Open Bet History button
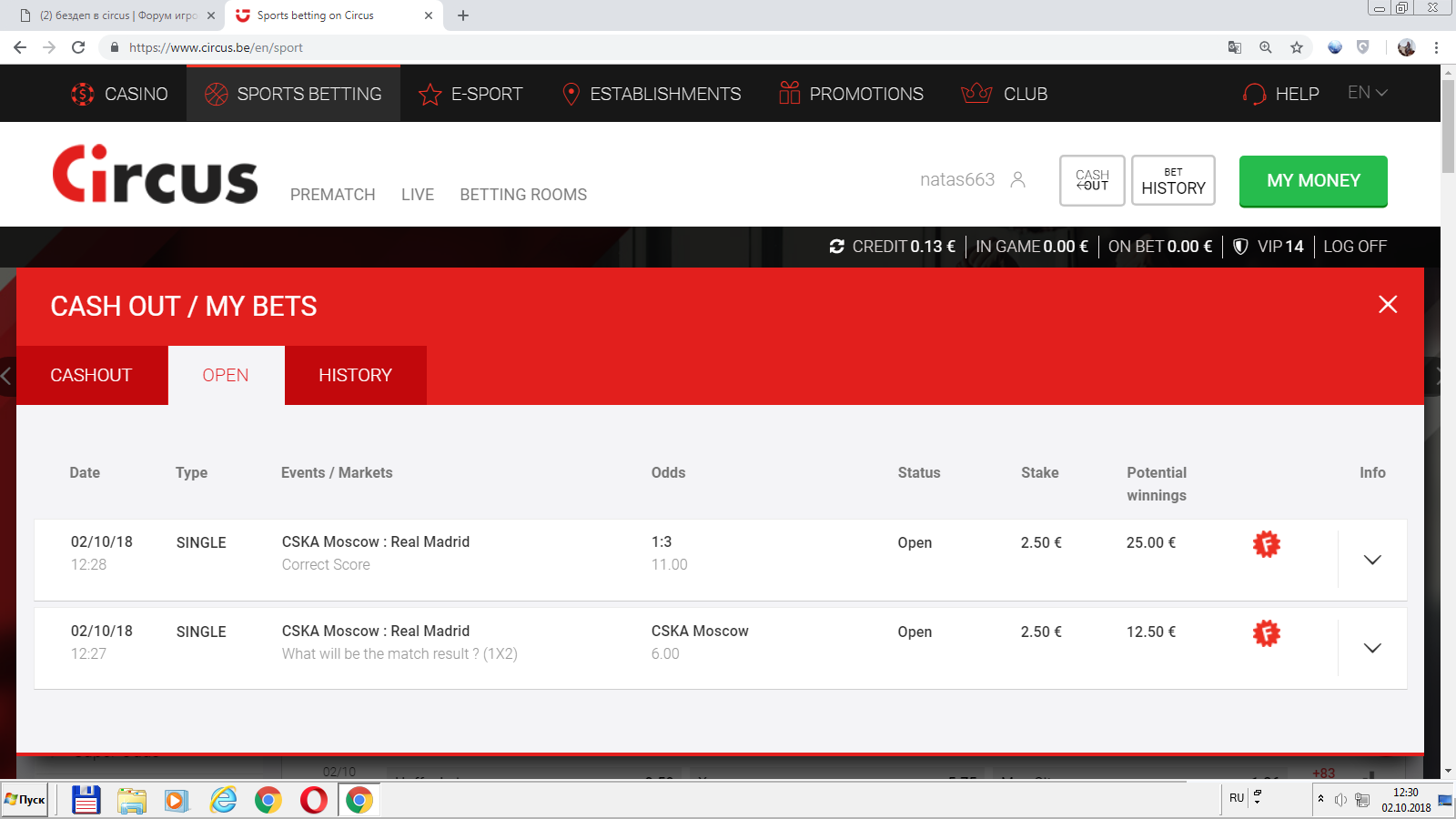 pyautogui.click(x=1173, y=180)
